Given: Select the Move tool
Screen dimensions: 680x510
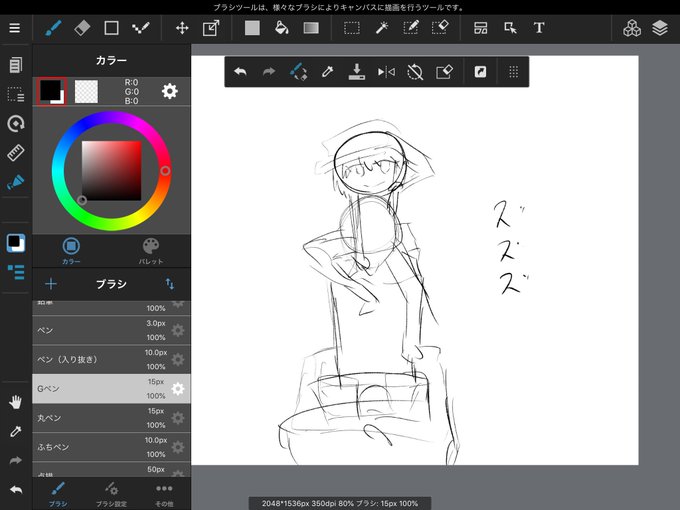Looking at the screenshot, I should tap(182, 28).
